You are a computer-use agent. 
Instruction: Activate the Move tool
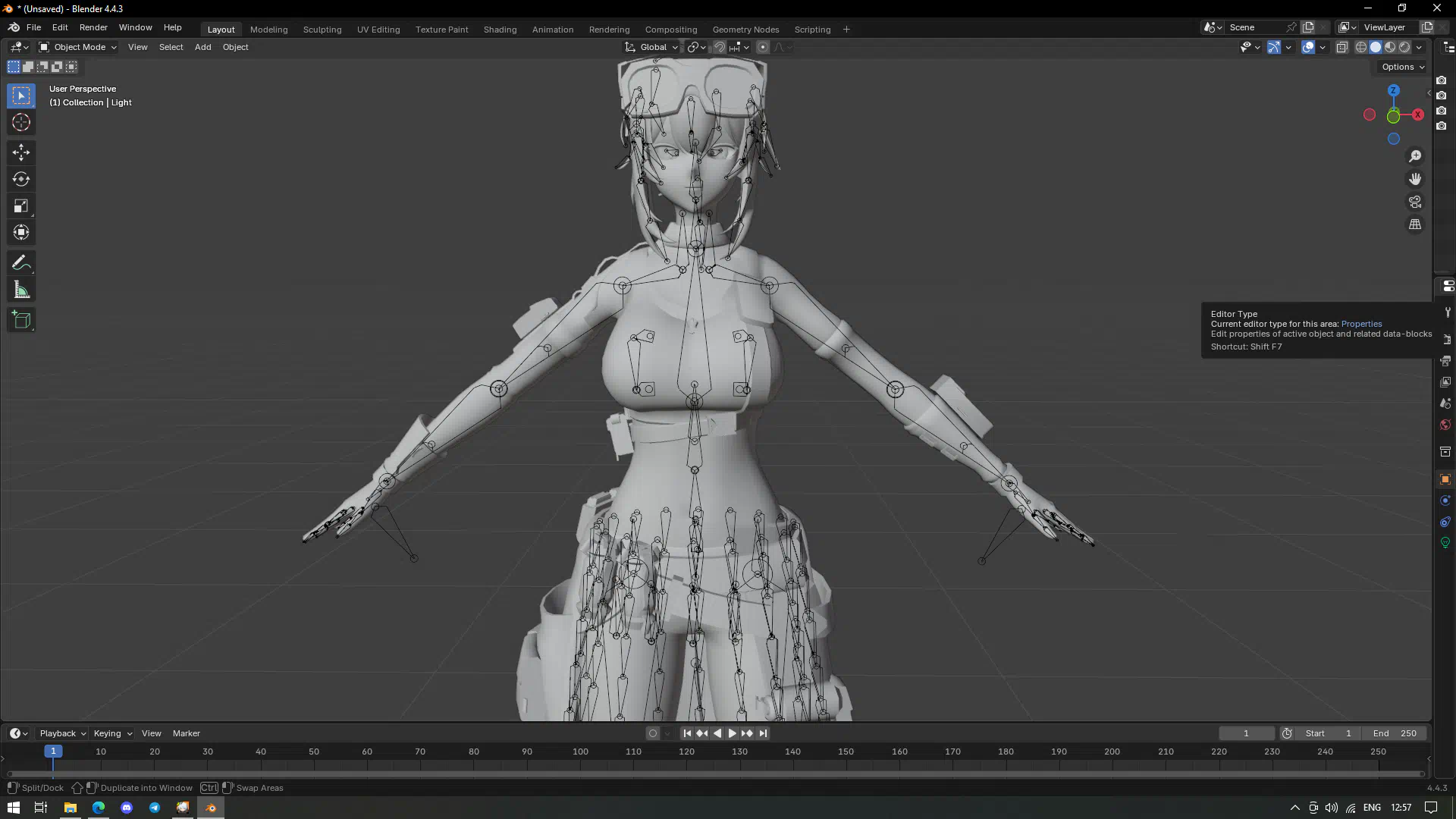click(21, 152)
